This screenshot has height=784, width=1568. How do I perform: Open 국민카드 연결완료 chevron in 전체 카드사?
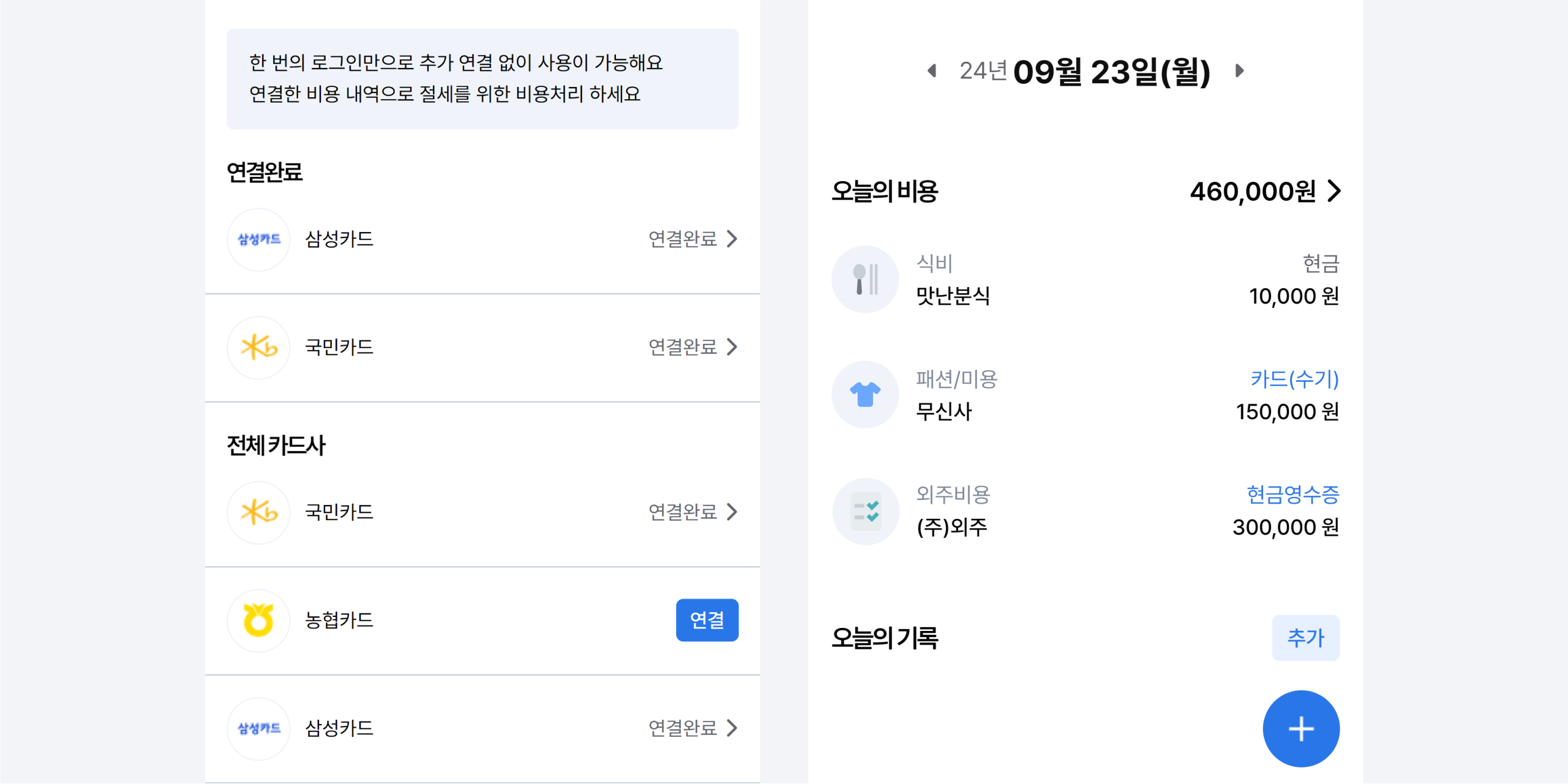[732, 512]
